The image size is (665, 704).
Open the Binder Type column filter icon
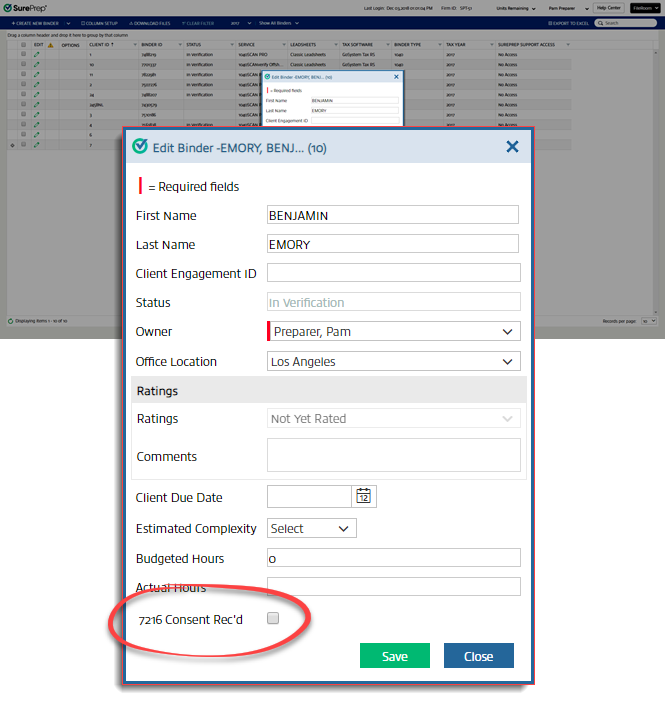point(440,45)
